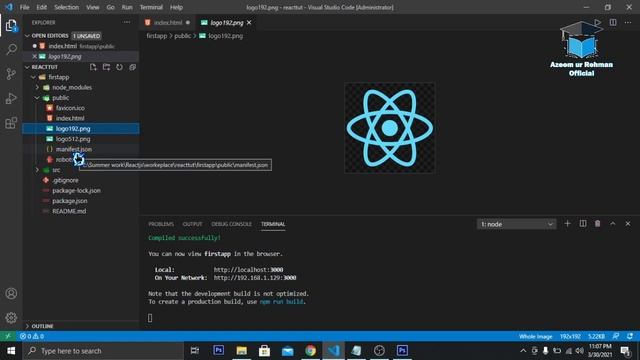Screen dimensions: 640x360
Task: Switch to the Debug Console tab
Action: (x=231, y=224)
